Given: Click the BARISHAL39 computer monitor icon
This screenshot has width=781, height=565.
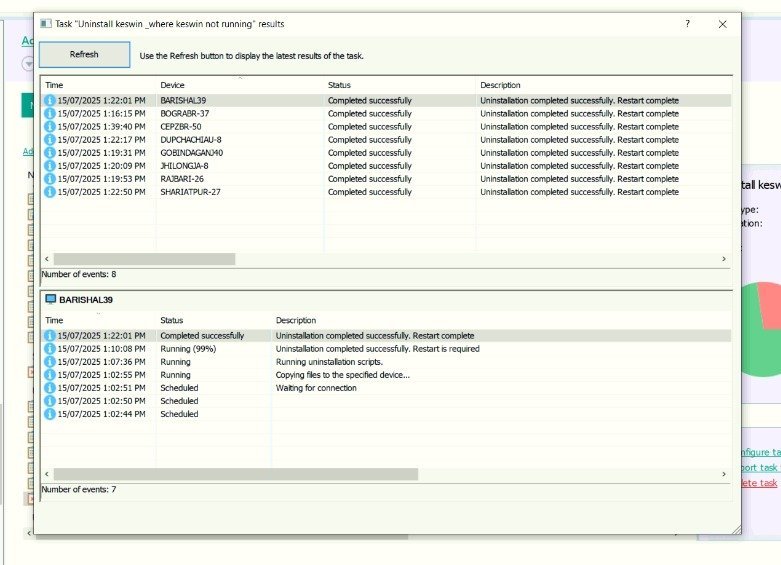Looking at the screenshot, I should coord(50,299).
